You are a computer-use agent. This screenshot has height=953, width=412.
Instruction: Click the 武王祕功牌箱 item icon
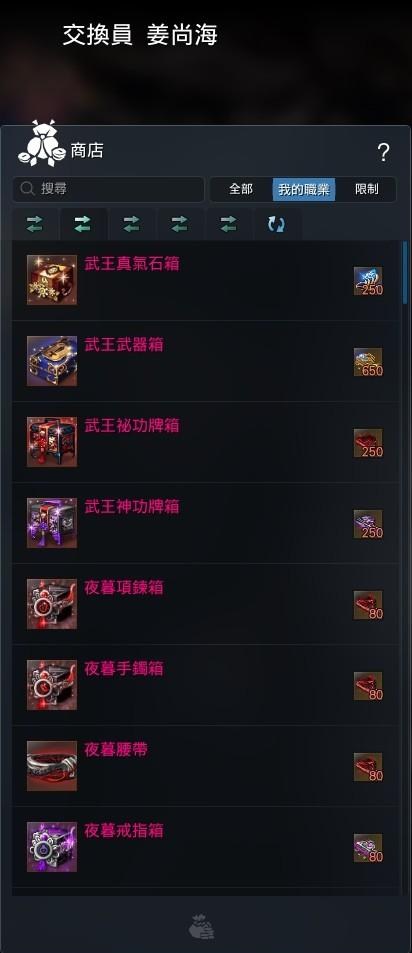(x=52, y=442)
